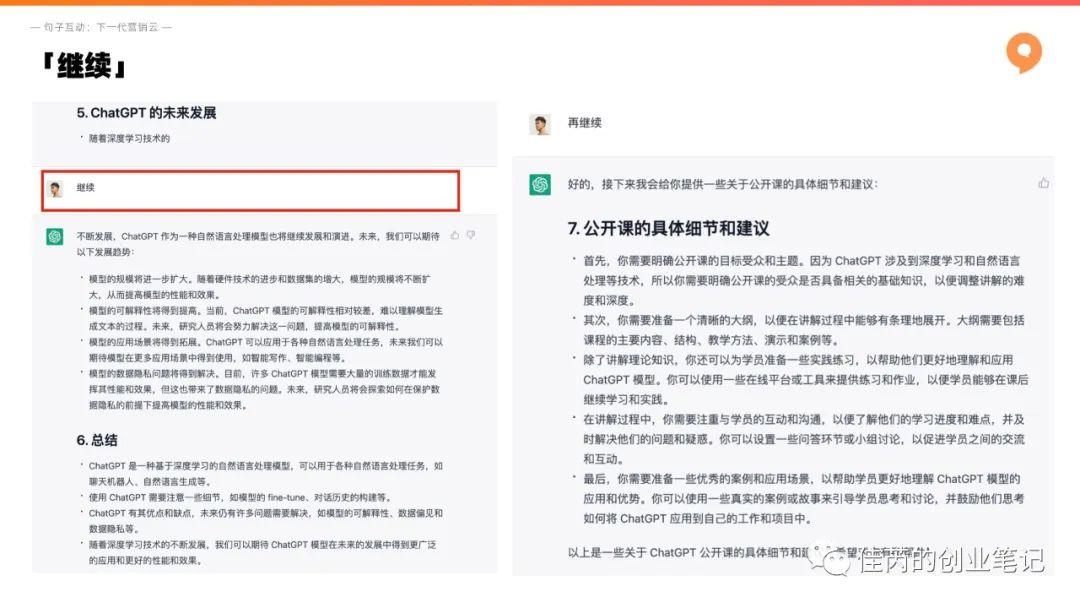
Task: Click the closing line "以上是一些关于 ChatGPT 公开课"
Action: click(749, 552)
